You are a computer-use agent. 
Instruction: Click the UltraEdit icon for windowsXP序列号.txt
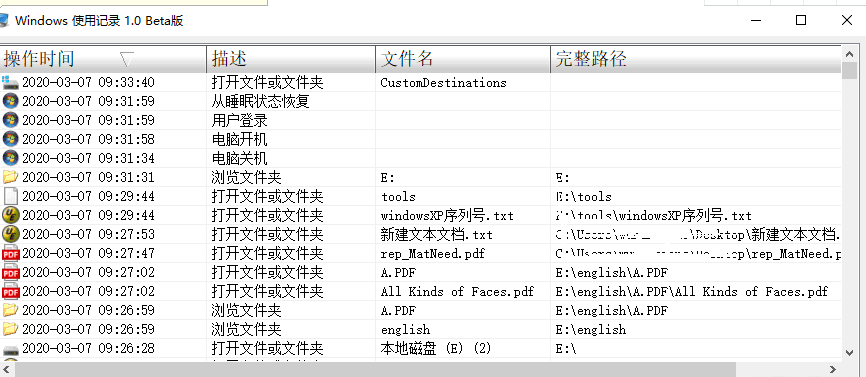coord(10,215)
